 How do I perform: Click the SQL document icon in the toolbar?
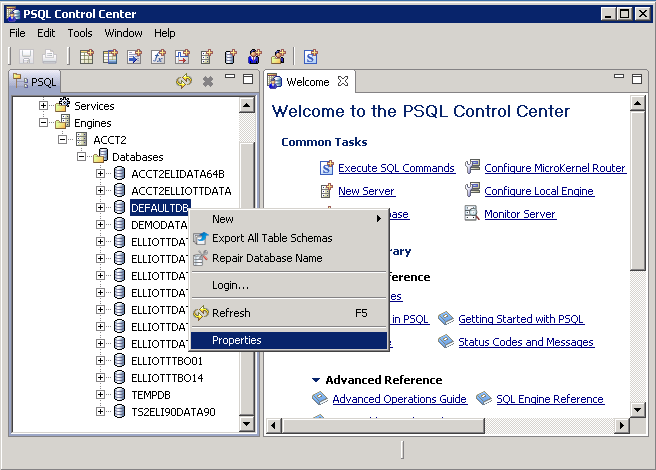point(311,57)
